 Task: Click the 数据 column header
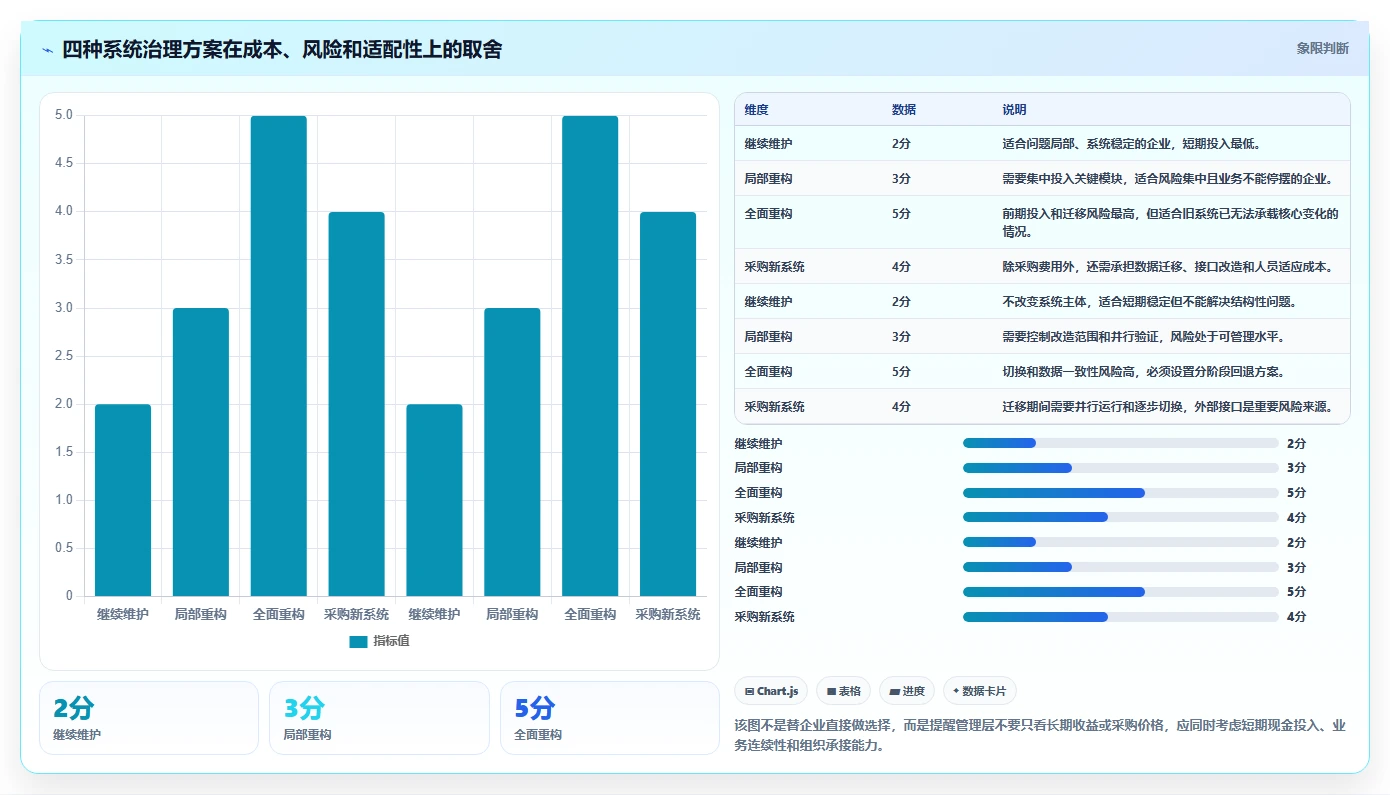pyautogui.click(x=904, y=110)
